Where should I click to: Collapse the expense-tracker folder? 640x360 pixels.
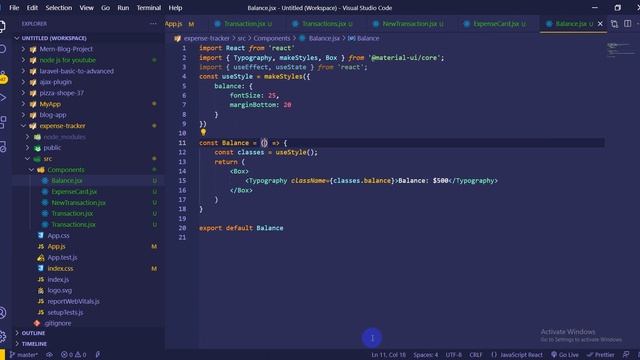coord(62,126)
